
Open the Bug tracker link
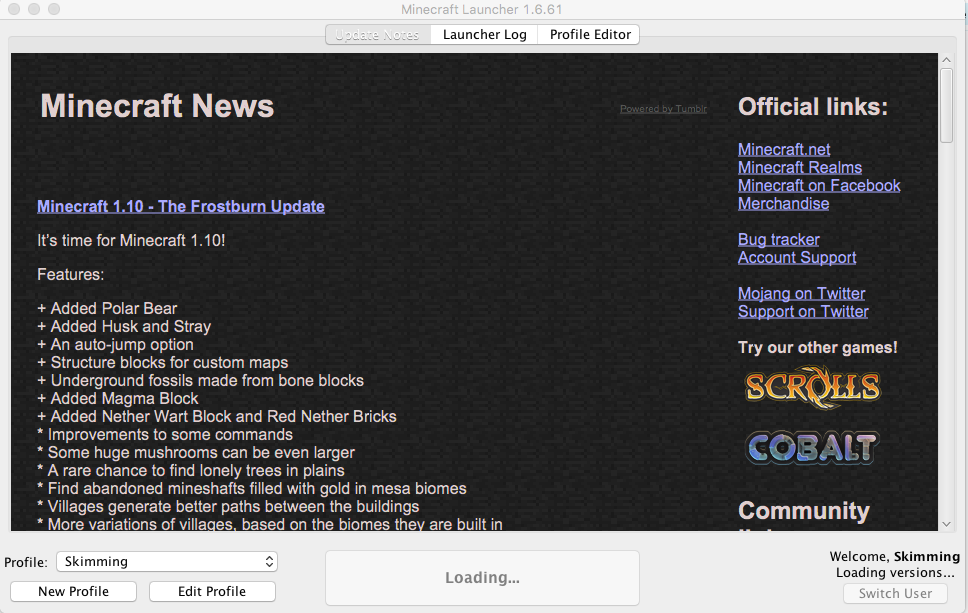[778, 239]
